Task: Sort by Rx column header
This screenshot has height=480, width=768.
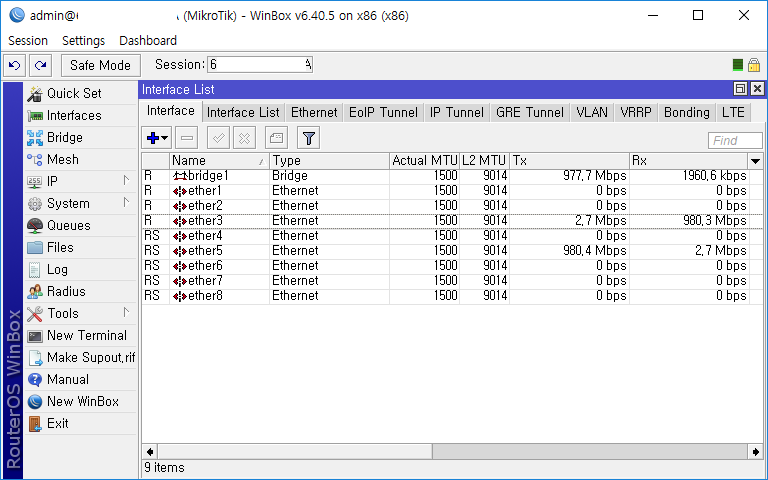Action: [689, 161]
